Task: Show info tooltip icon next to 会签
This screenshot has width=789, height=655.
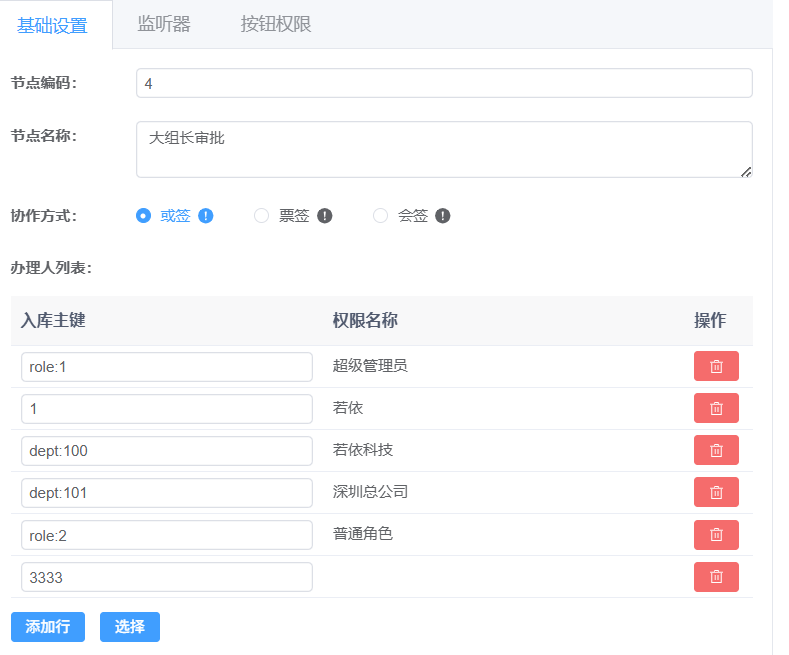Action: (442, 216)
